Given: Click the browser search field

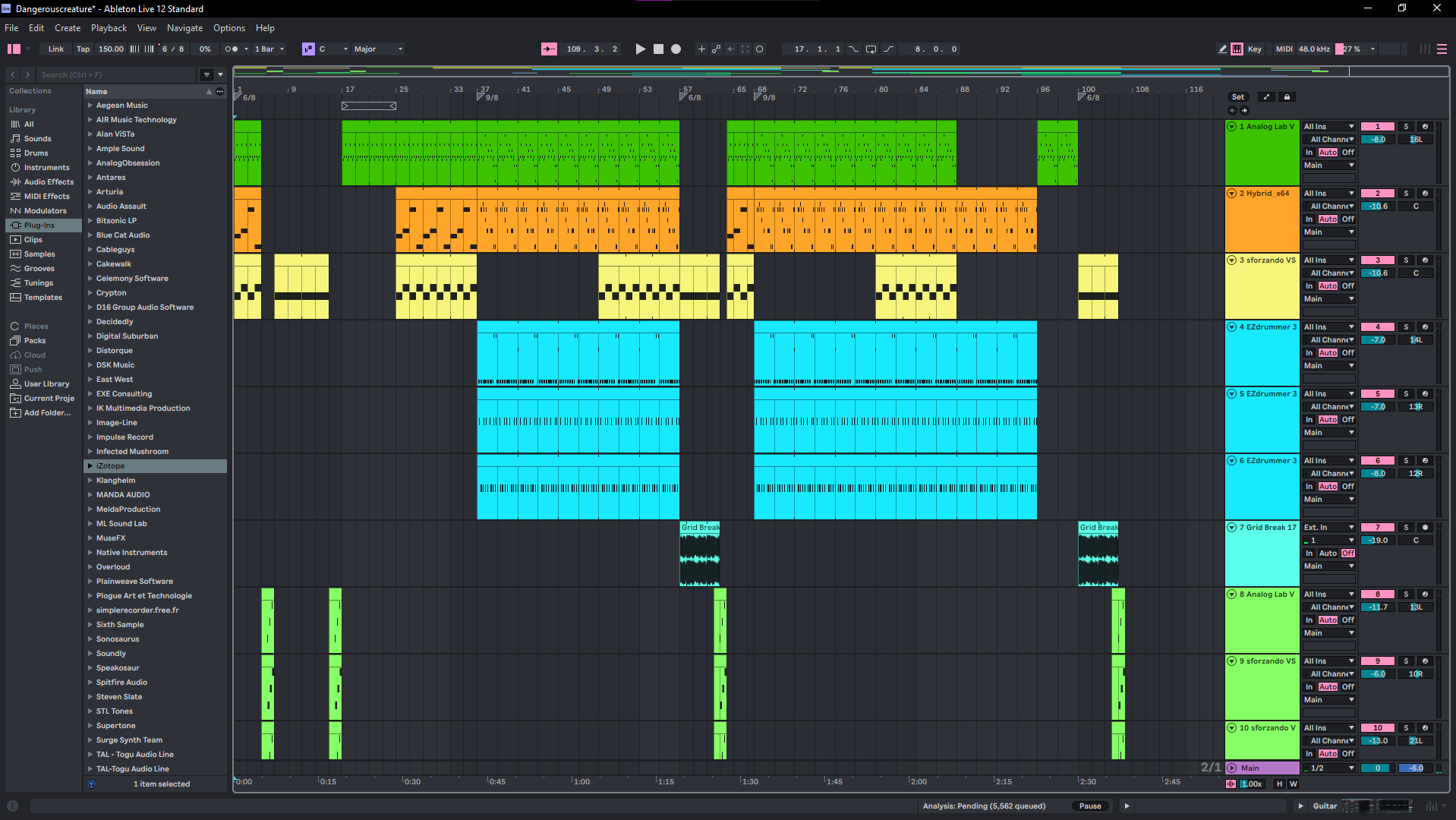Looking at the screenshot, I should pyautogui.click(x=114, y=75).
